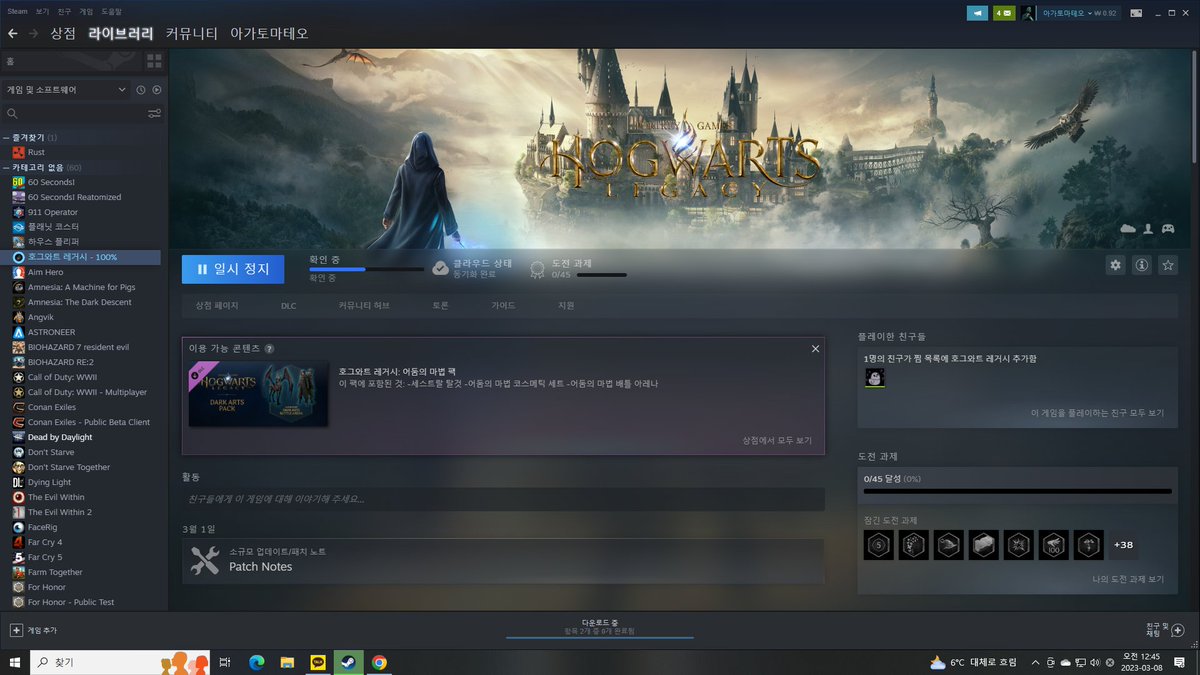The width and height of the screenshot is (1200, 675).
Task: Open the download progress bar status
Action: click(x=600, y=628)
